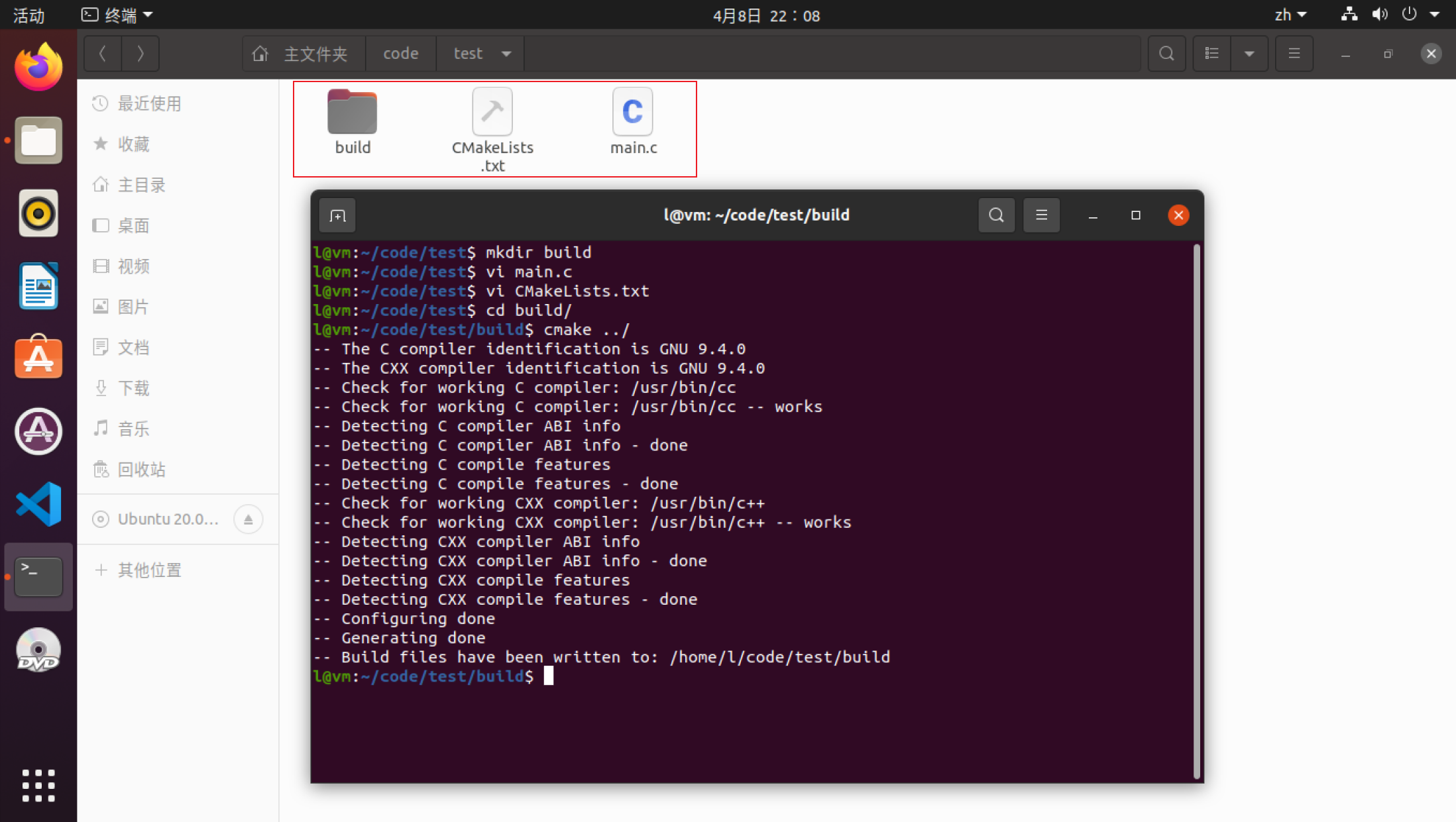Eject the Ubuntu 20.0 disc
The height and width of the screenshot is (822, 1456).
coord(249,519)
